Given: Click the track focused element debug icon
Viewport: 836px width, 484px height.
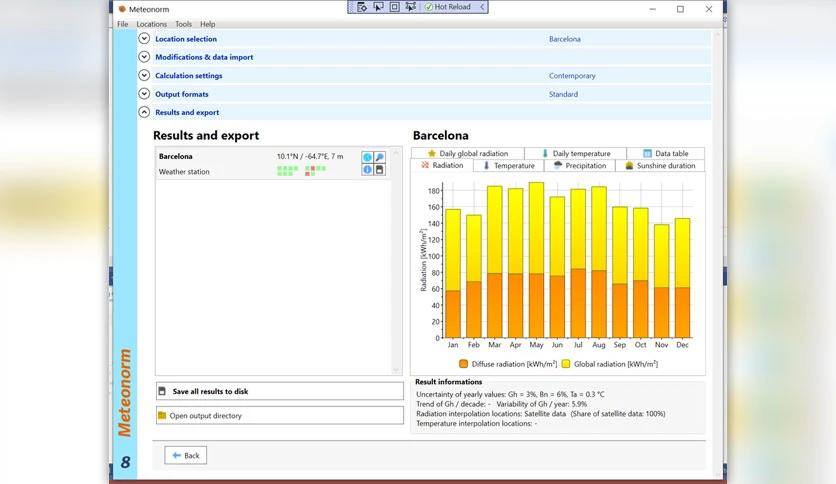Looking at the screenshot, I should coord(411,7).
